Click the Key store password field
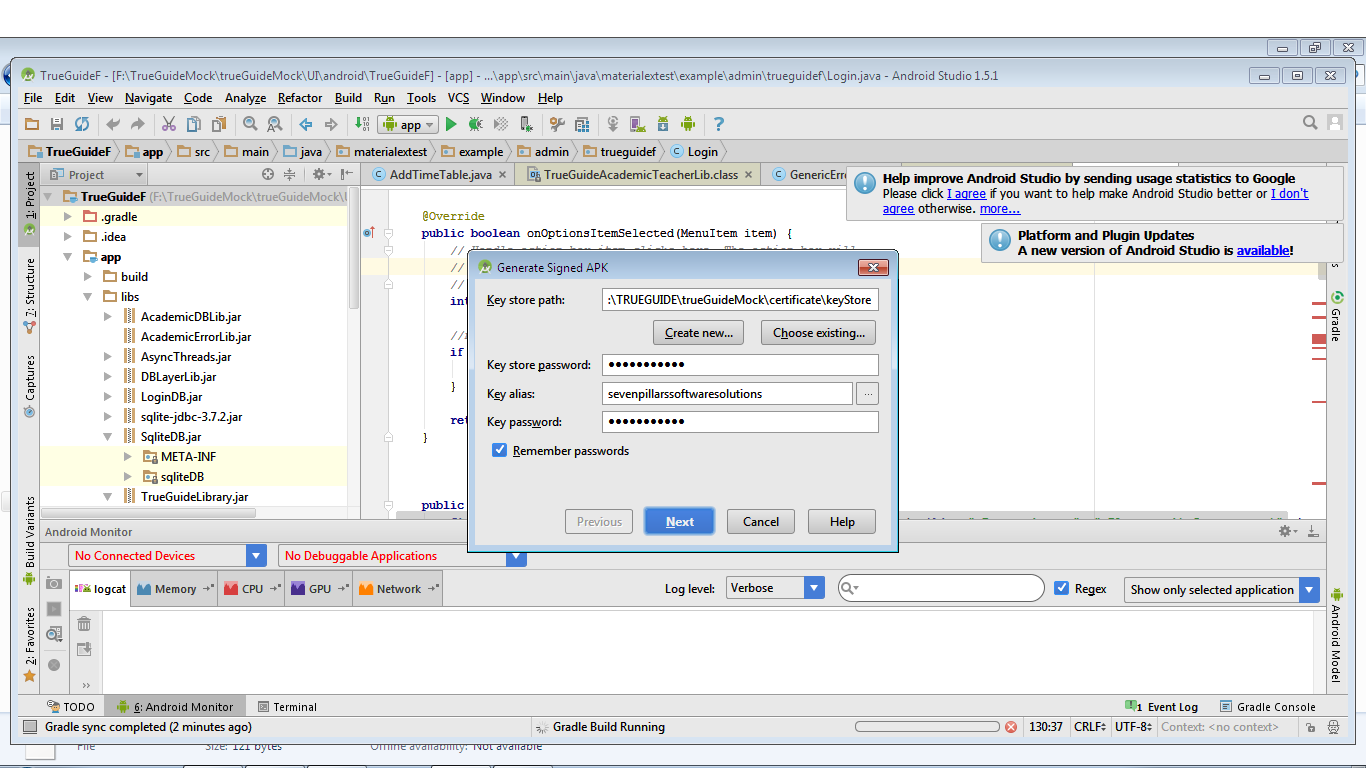This screenshot has height=768, width=1366. (740, 365)
